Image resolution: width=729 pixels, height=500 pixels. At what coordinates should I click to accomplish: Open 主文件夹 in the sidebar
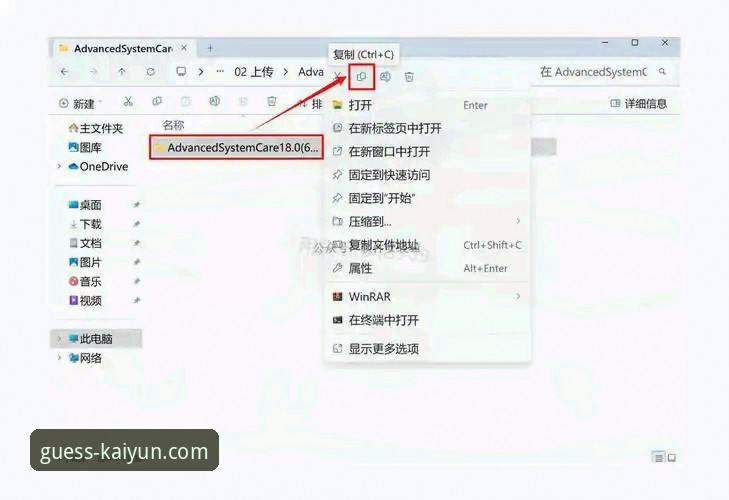96,128
